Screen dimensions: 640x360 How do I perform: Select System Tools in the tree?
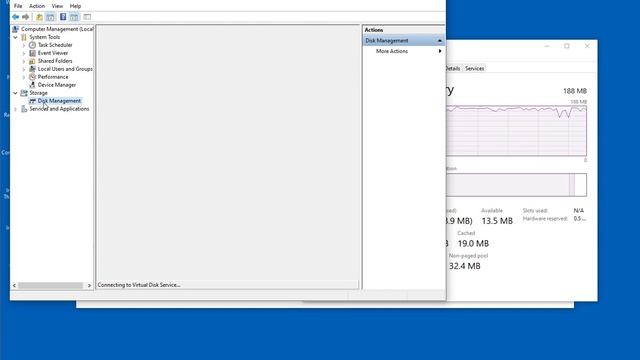pos(44,37)
